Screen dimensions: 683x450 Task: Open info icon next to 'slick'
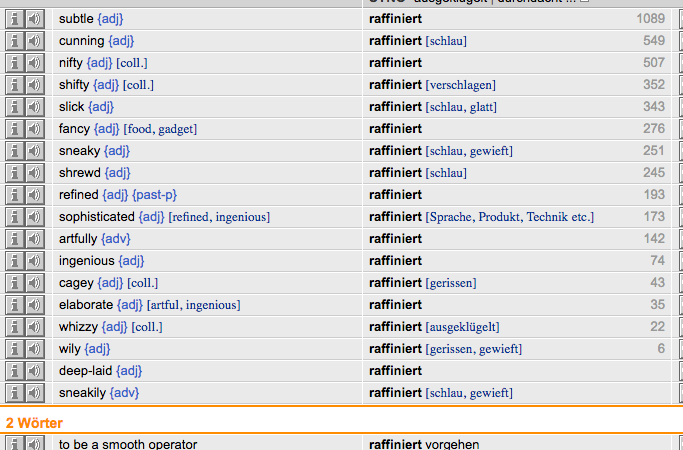[14, 107]
